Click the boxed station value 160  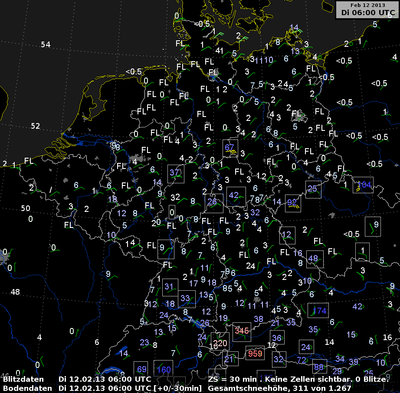click(x=163, y=369)
